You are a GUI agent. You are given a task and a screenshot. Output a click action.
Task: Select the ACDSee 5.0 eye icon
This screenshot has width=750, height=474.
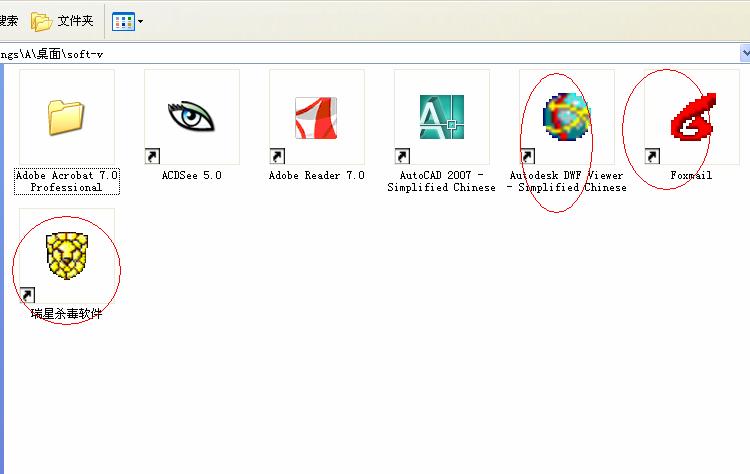pos(191,116)
